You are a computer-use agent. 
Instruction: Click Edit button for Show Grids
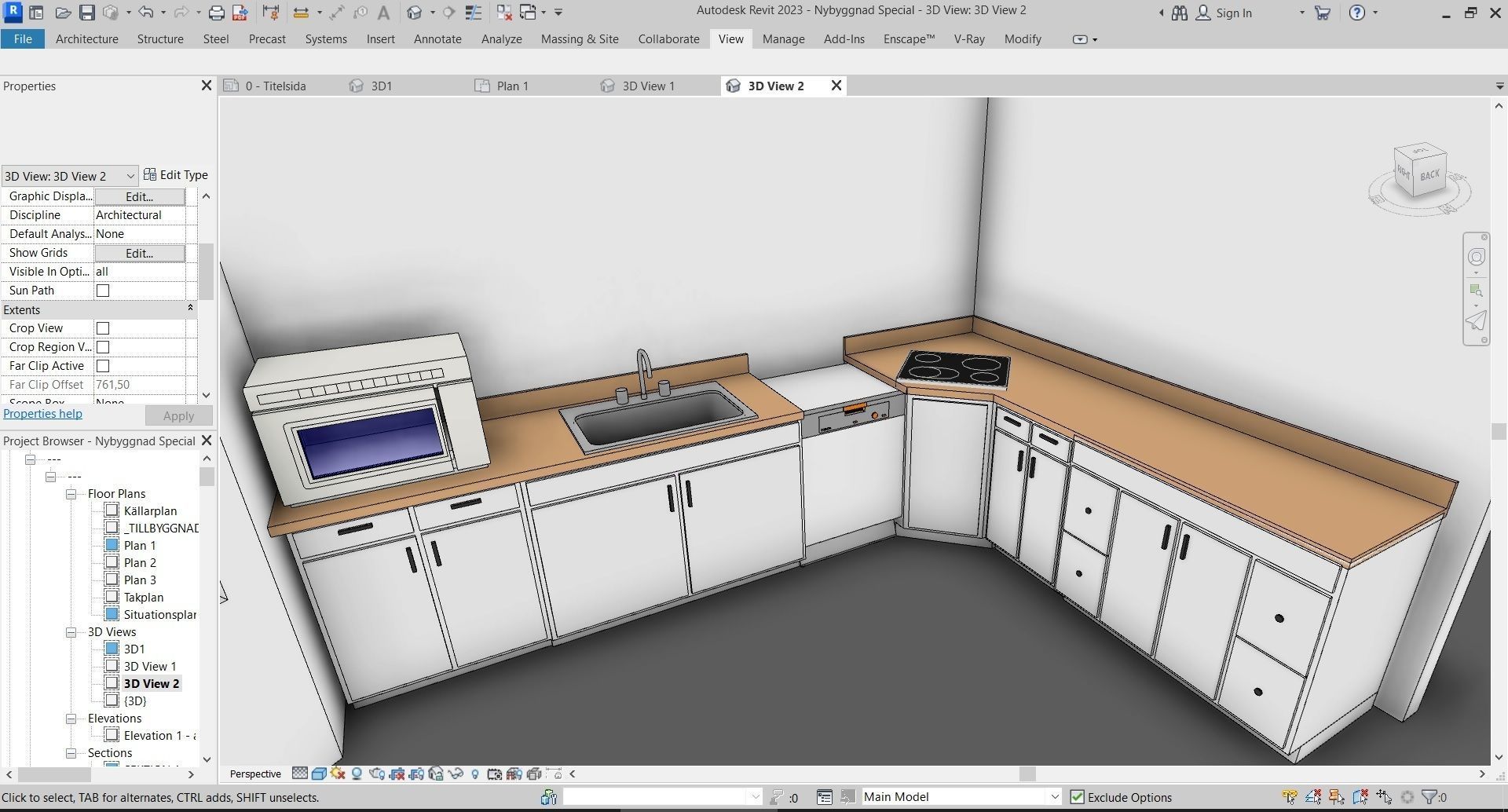pos(139,253)
